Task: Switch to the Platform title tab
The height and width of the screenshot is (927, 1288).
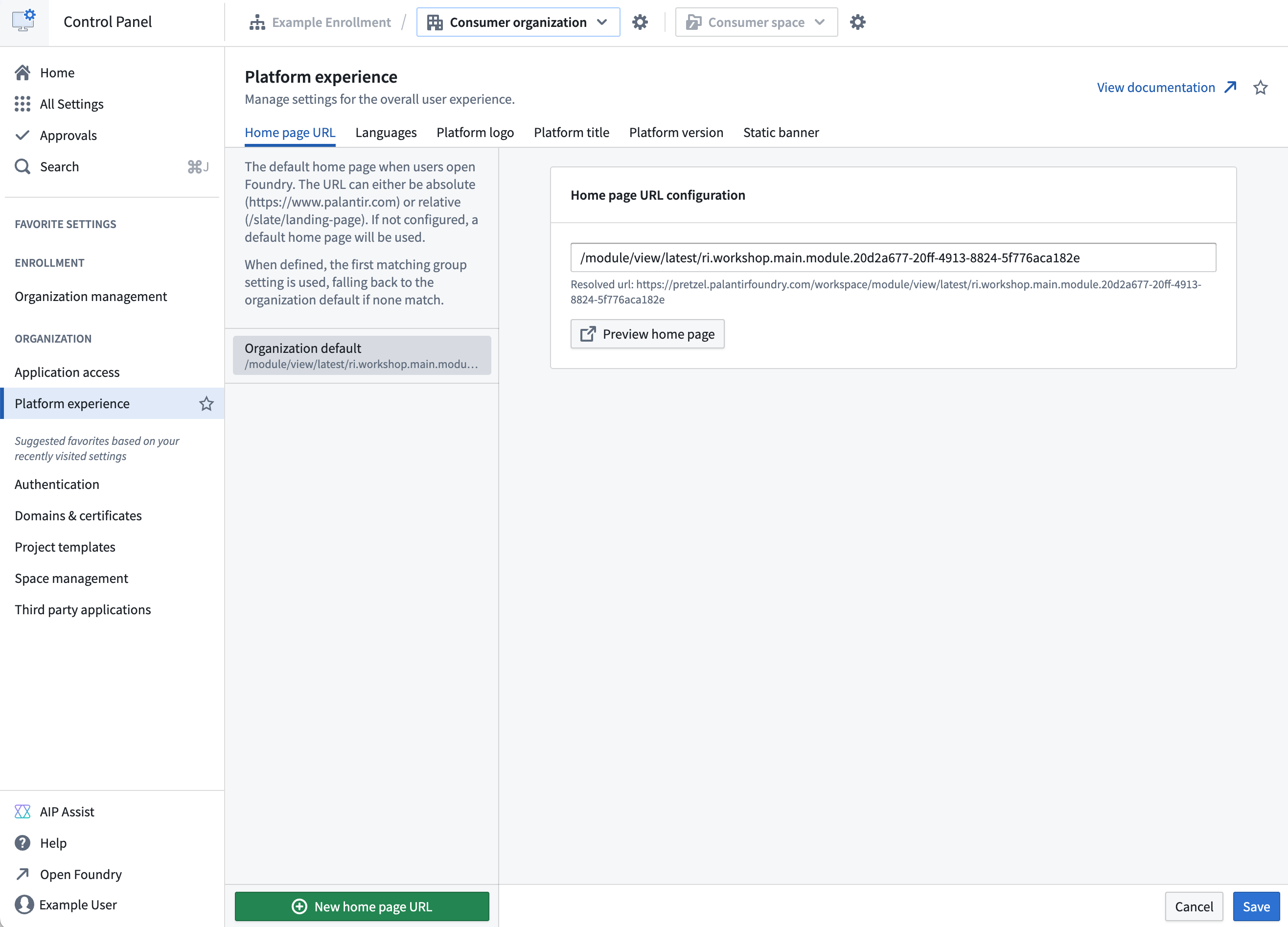Action: click(571, 132)
